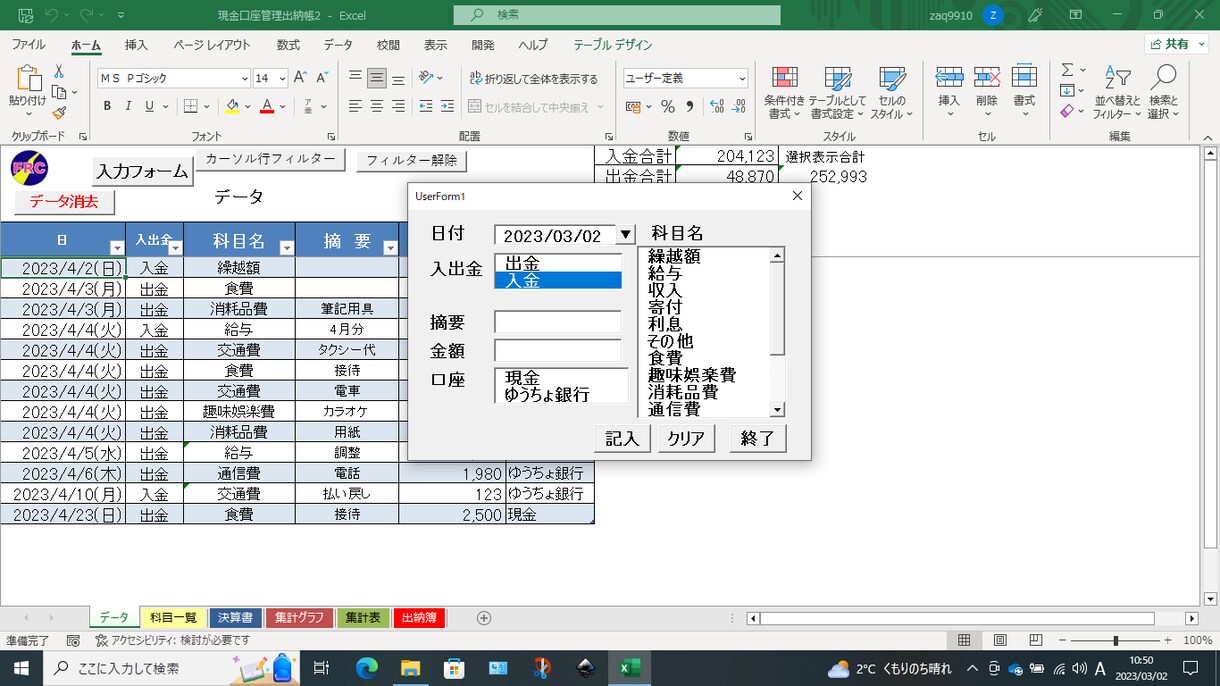
Task: Click the clear eraser icon in editing group
Action: 1067,111
